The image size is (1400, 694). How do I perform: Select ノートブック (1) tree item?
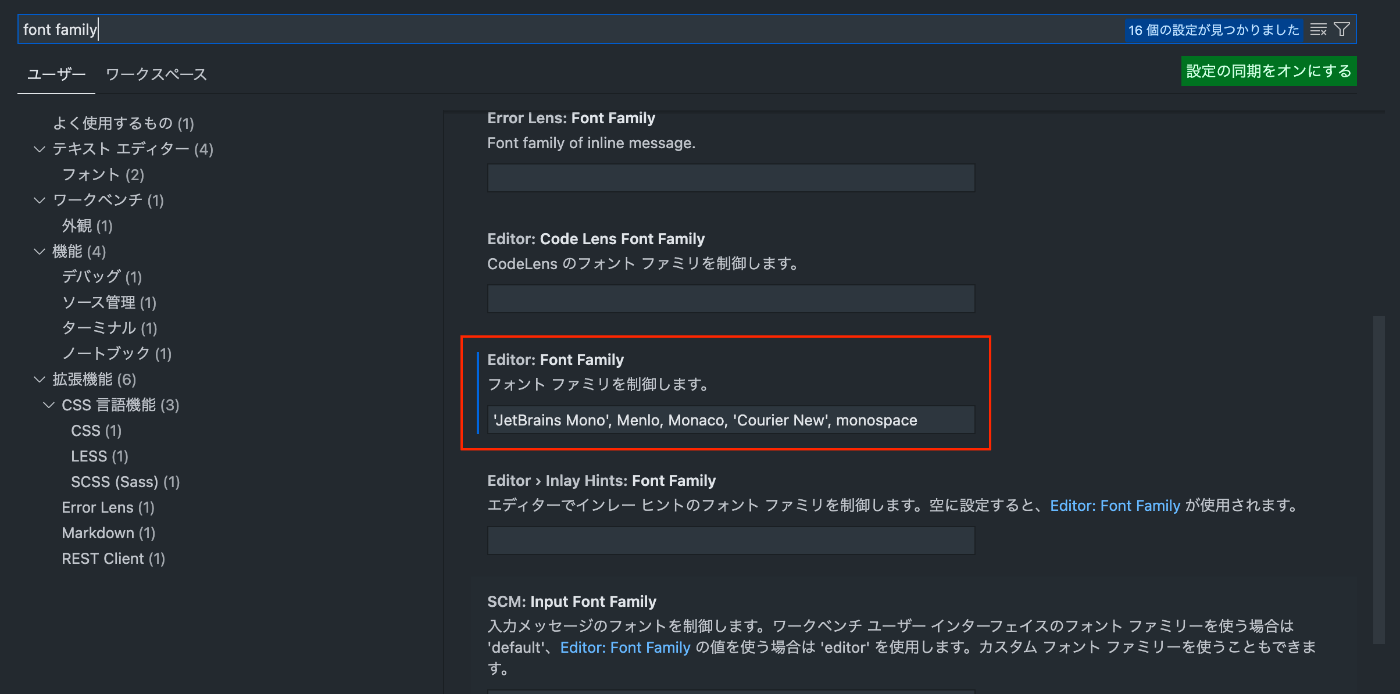point(117,354)
